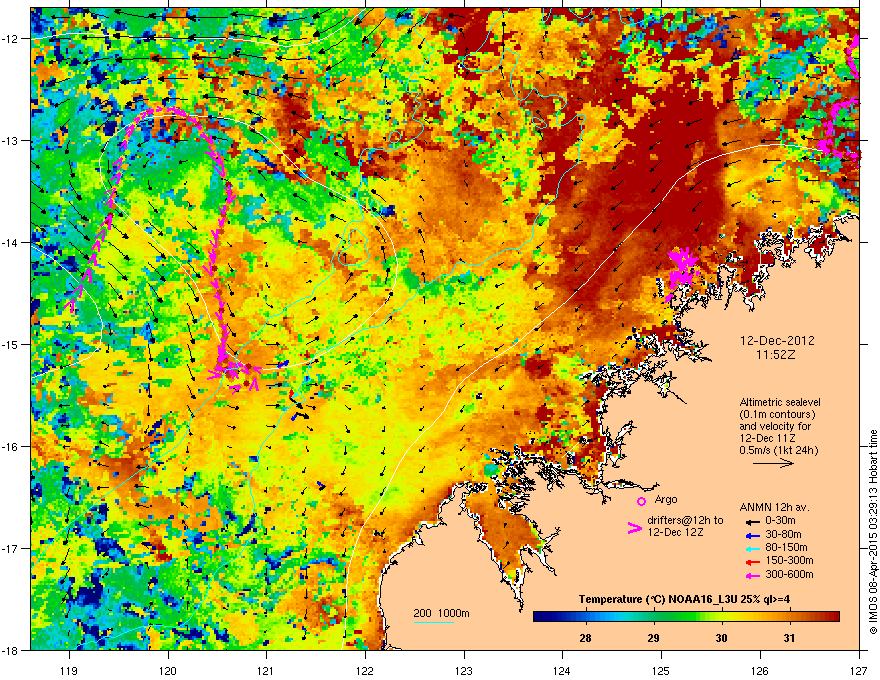Click the '-14' latitude axis label

tap(11, 242)
